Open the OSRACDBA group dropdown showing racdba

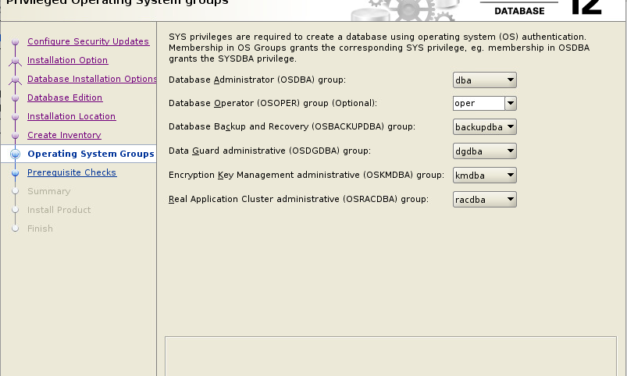click(485, 199)
